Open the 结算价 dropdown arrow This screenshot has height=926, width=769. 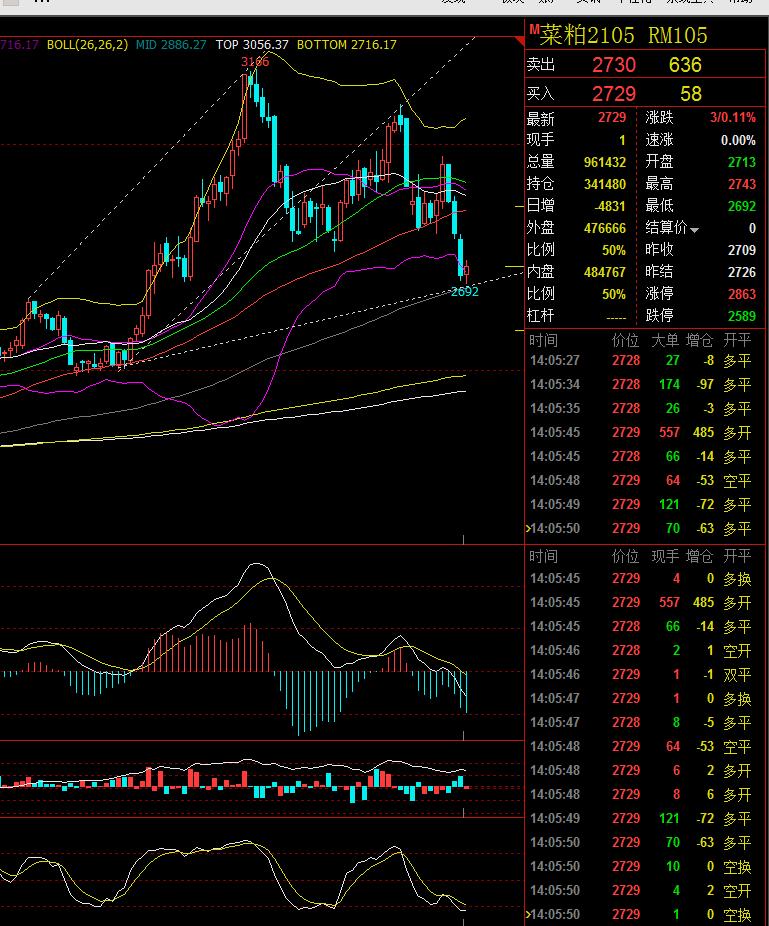(x=695, y=230)
